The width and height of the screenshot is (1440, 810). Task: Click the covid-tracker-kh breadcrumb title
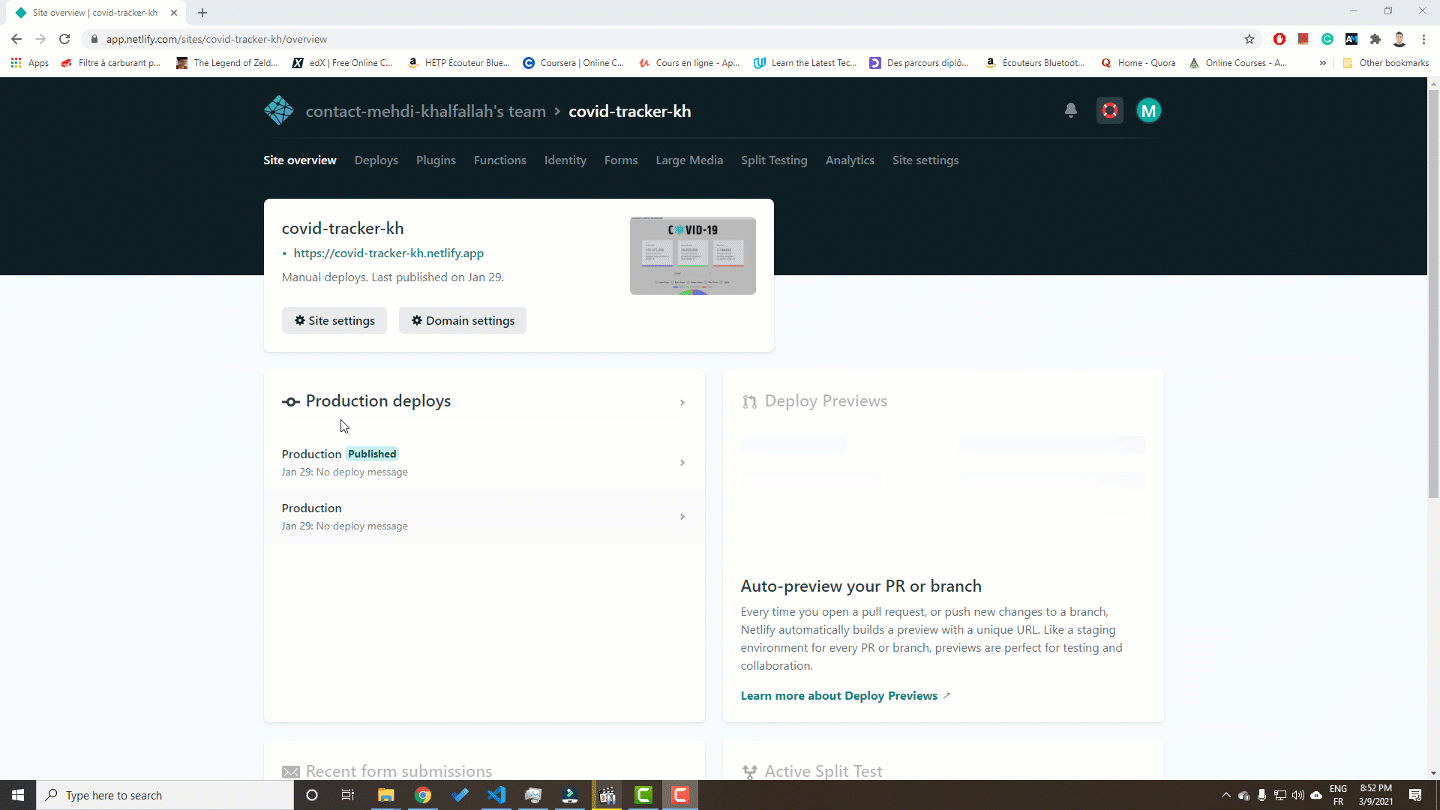(630, 111)
